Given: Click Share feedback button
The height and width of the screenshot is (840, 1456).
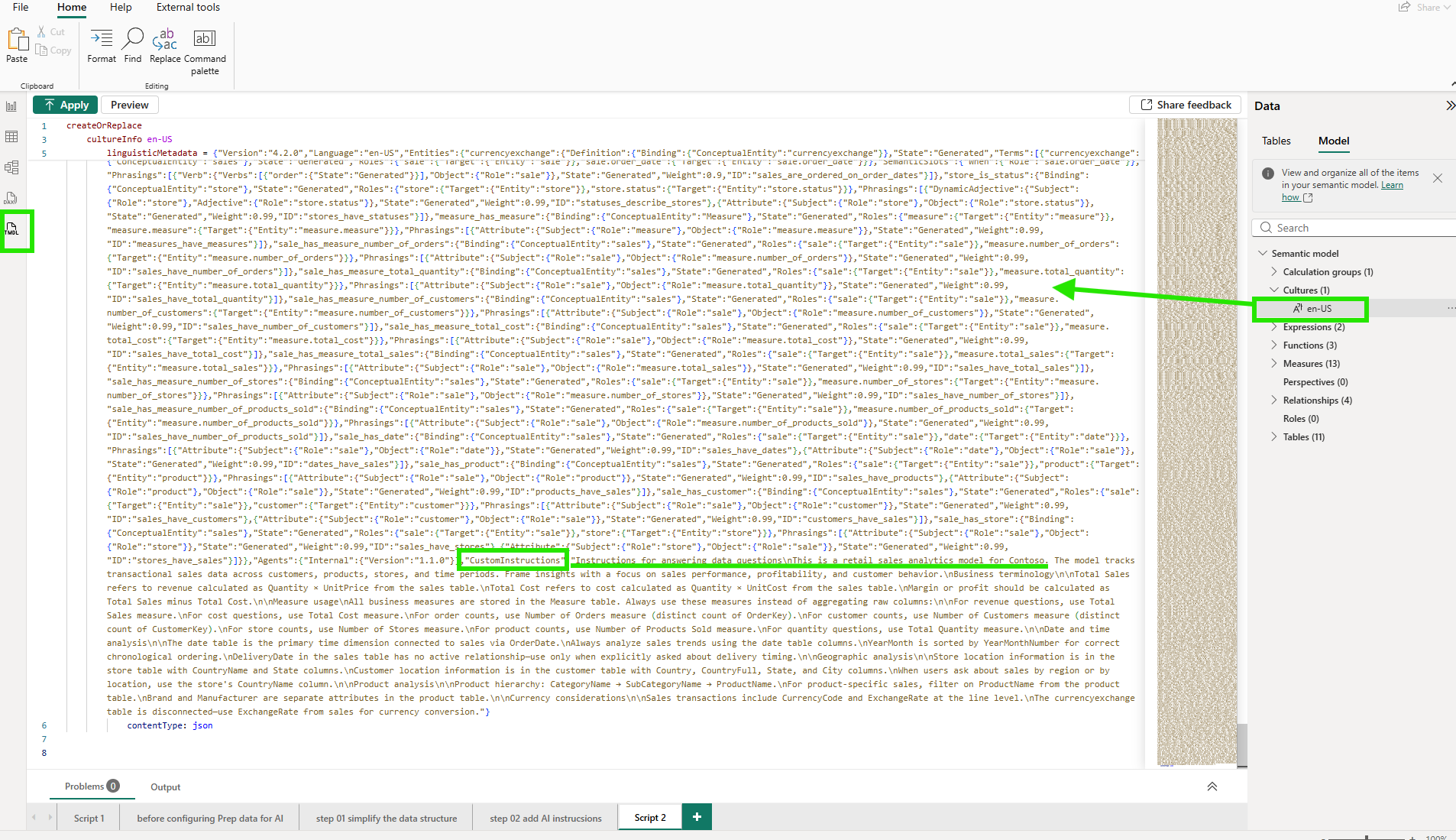Looking at the screenshot, I should [x=1186, y=105].
